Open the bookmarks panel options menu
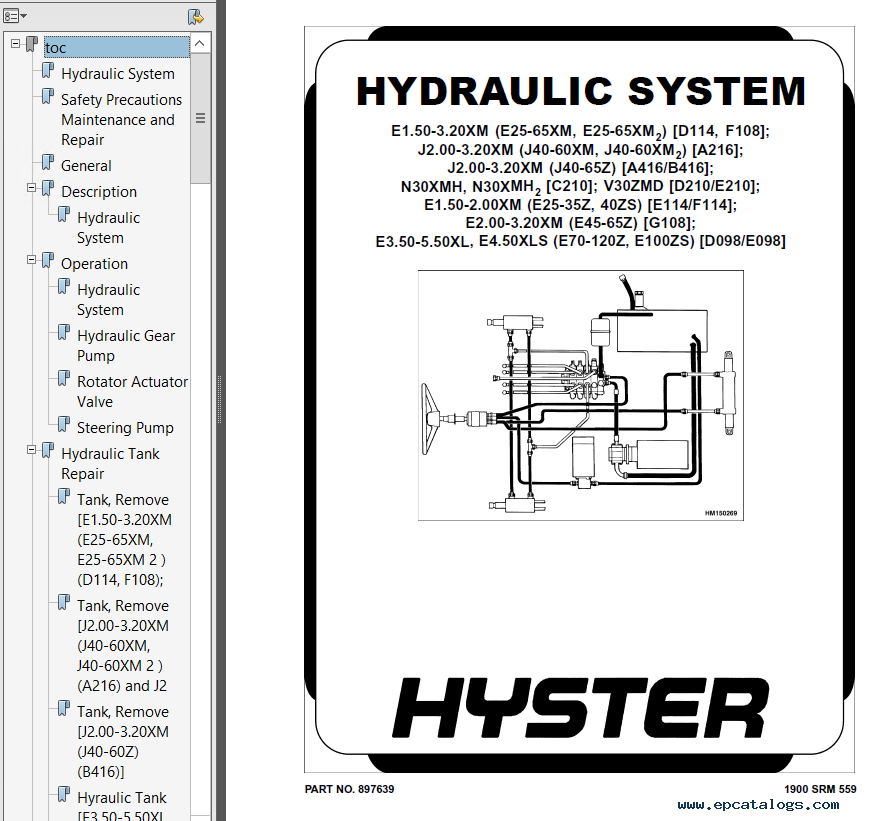Screen dimensions: 890x821 15,16
